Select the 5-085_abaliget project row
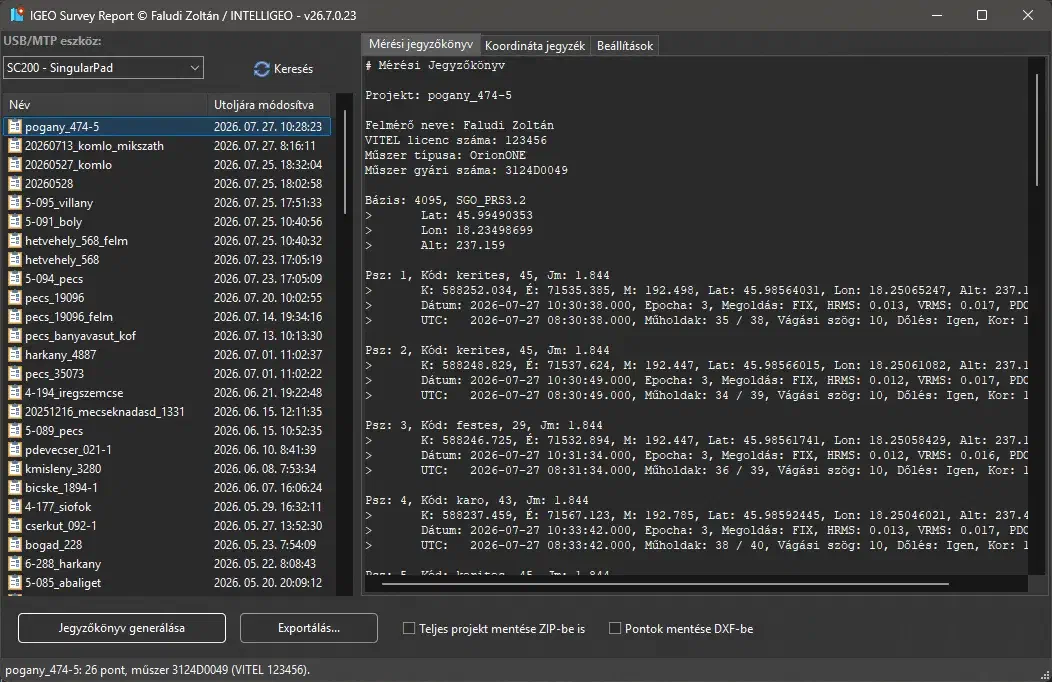The height and width of the screenshot is (682, 1052). (x=167, y=583)
